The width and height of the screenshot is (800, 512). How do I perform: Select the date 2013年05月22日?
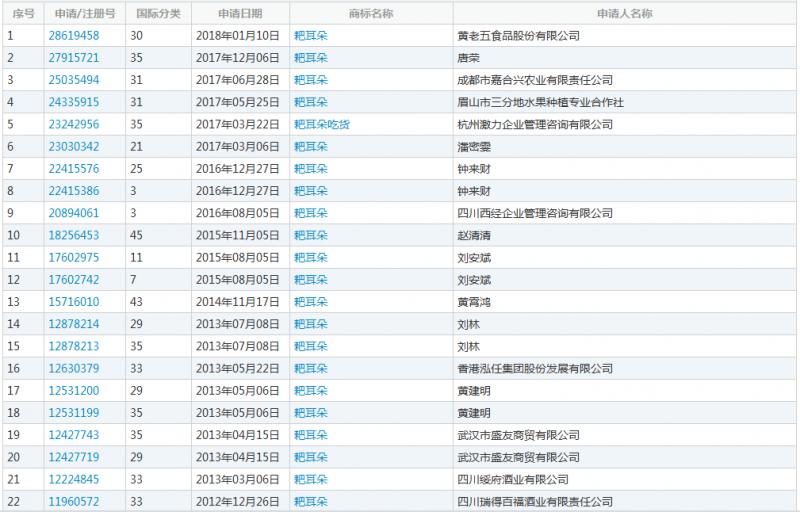[x=238, y=368]
